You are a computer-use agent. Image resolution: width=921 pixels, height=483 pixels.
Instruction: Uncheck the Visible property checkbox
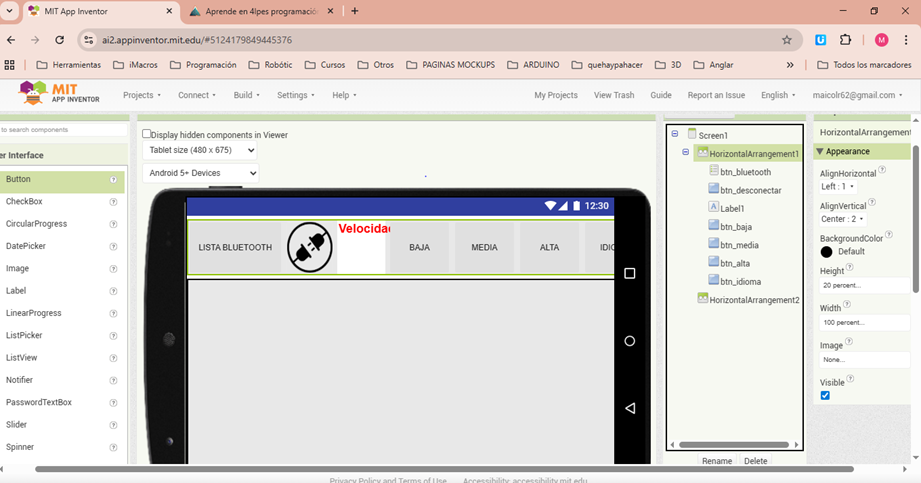825,396
